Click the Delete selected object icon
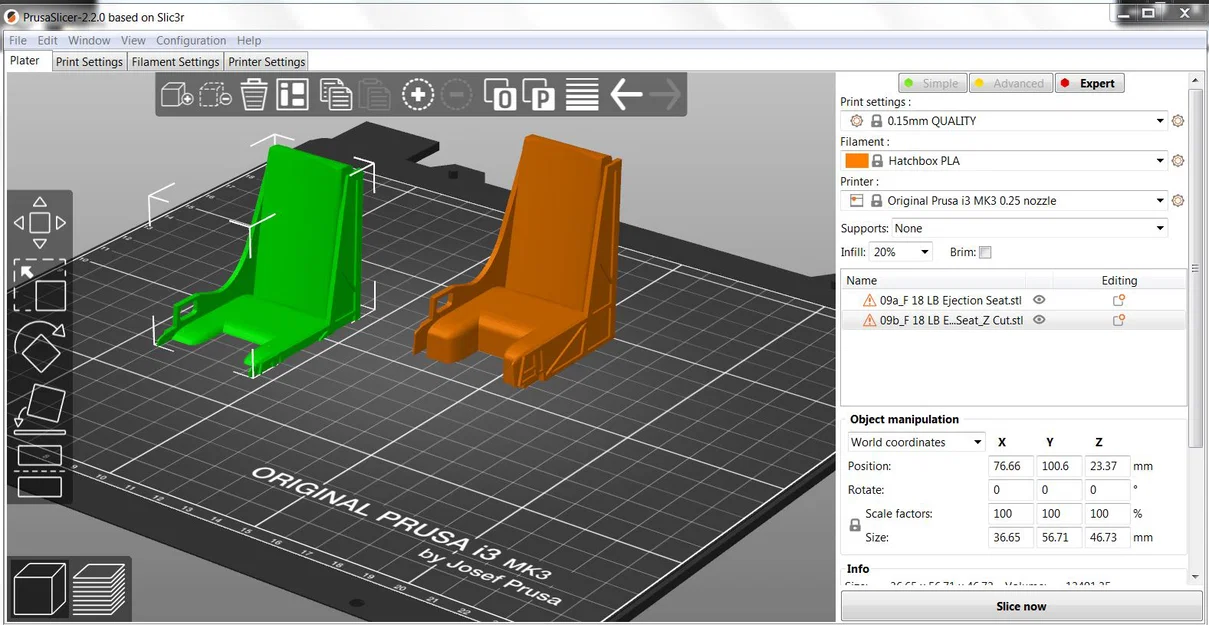This screenshot has height=625, width=1209. pos(215,95)
